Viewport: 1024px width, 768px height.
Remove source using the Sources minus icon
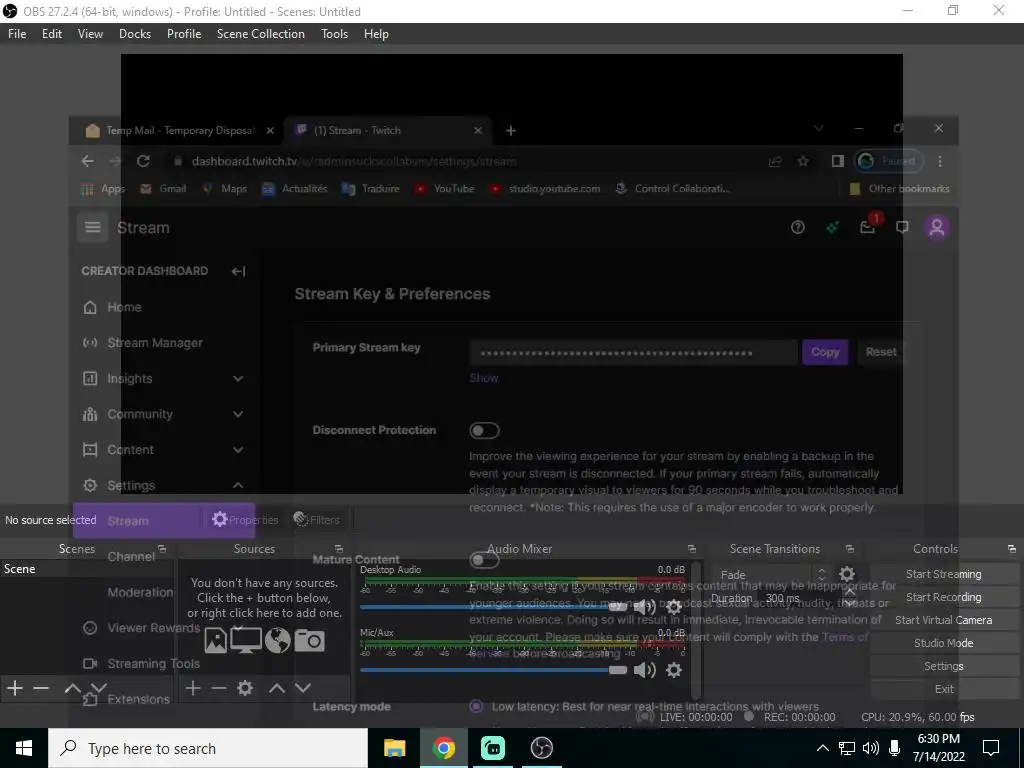click(219, 688)
